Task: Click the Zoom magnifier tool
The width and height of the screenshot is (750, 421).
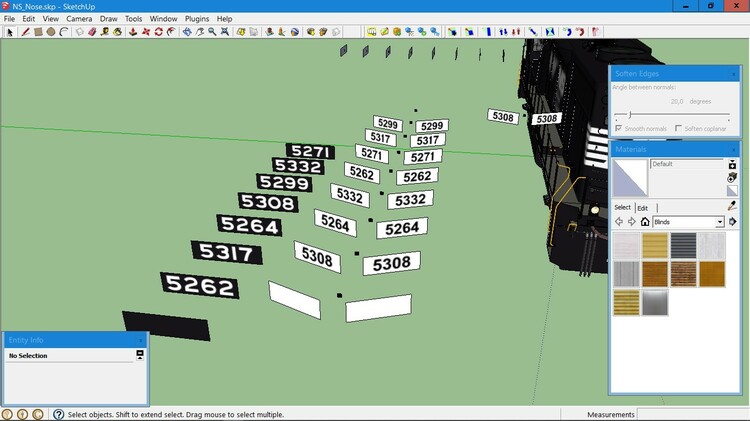Action: tap(213, 32)
